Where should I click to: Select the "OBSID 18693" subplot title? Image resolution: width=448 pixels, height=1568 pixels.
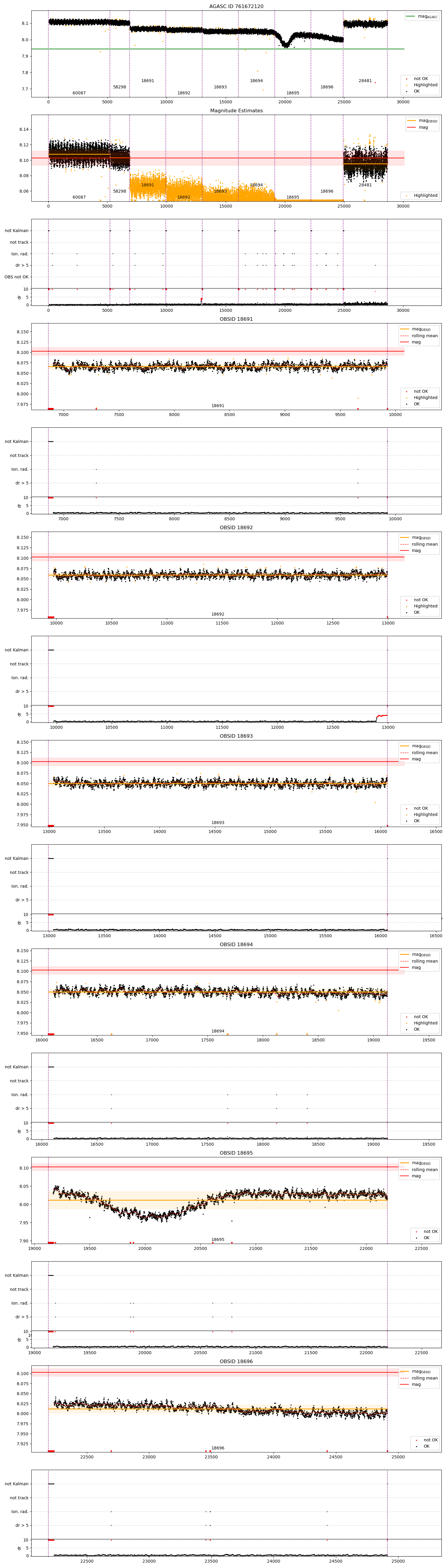click(236, 736)
